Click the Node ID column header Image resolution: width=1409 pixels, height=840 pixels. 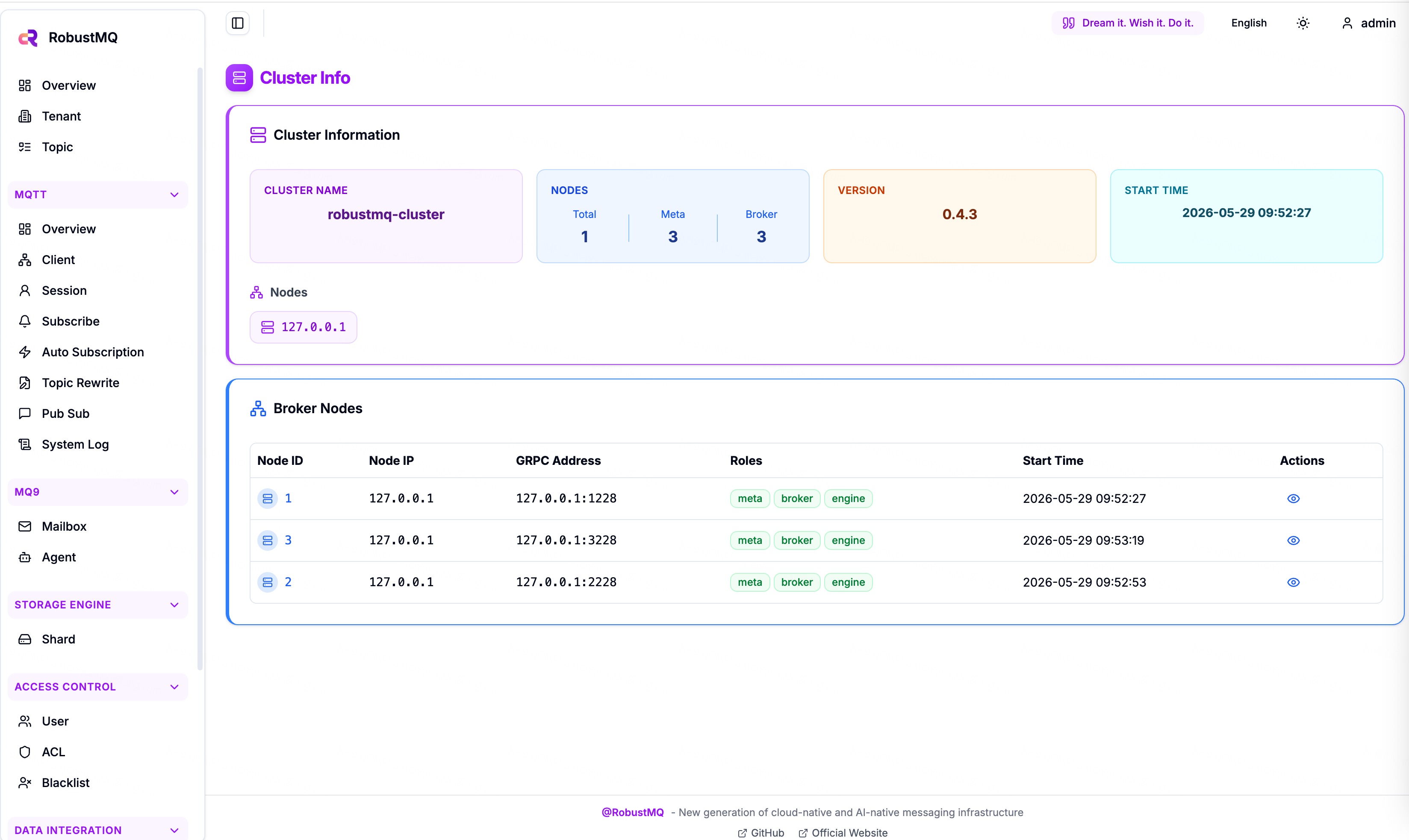tap(280, 461)
